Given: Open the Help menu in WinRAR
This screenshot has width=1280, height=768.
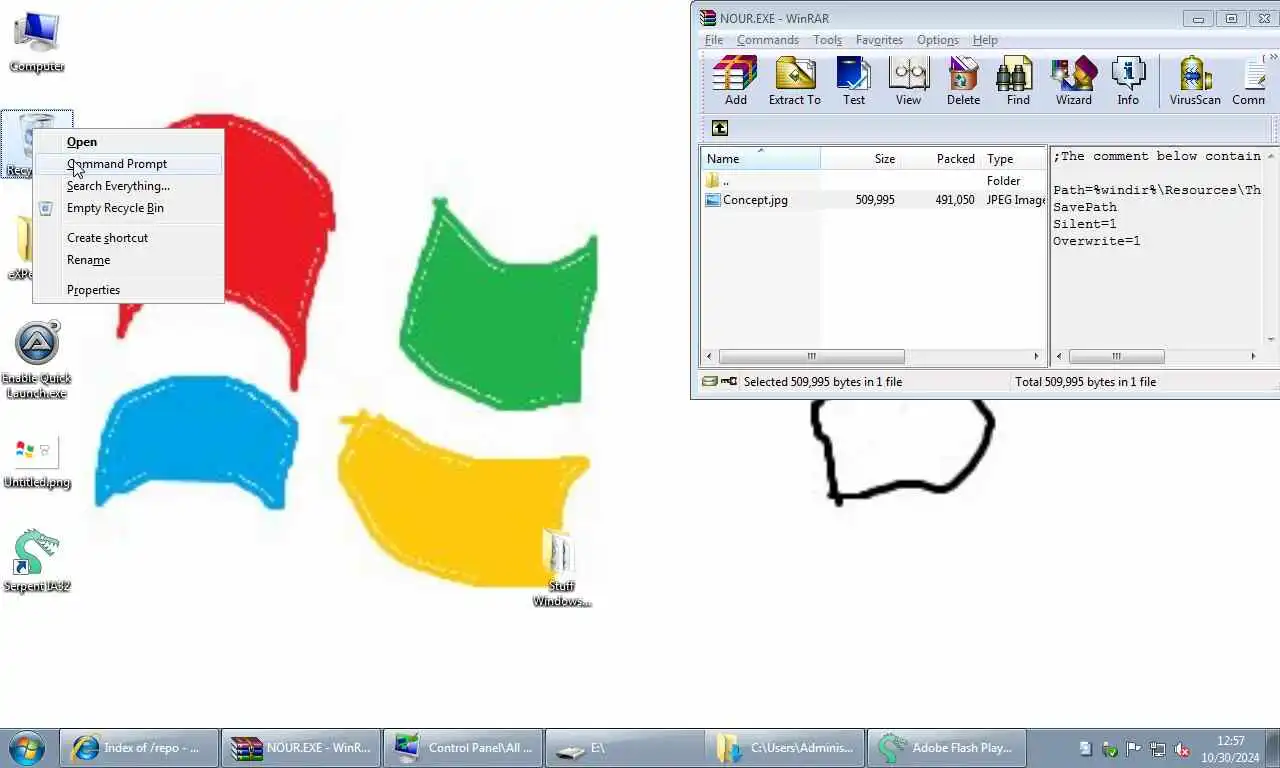Looking at the screenshot, I should (985, 40).
